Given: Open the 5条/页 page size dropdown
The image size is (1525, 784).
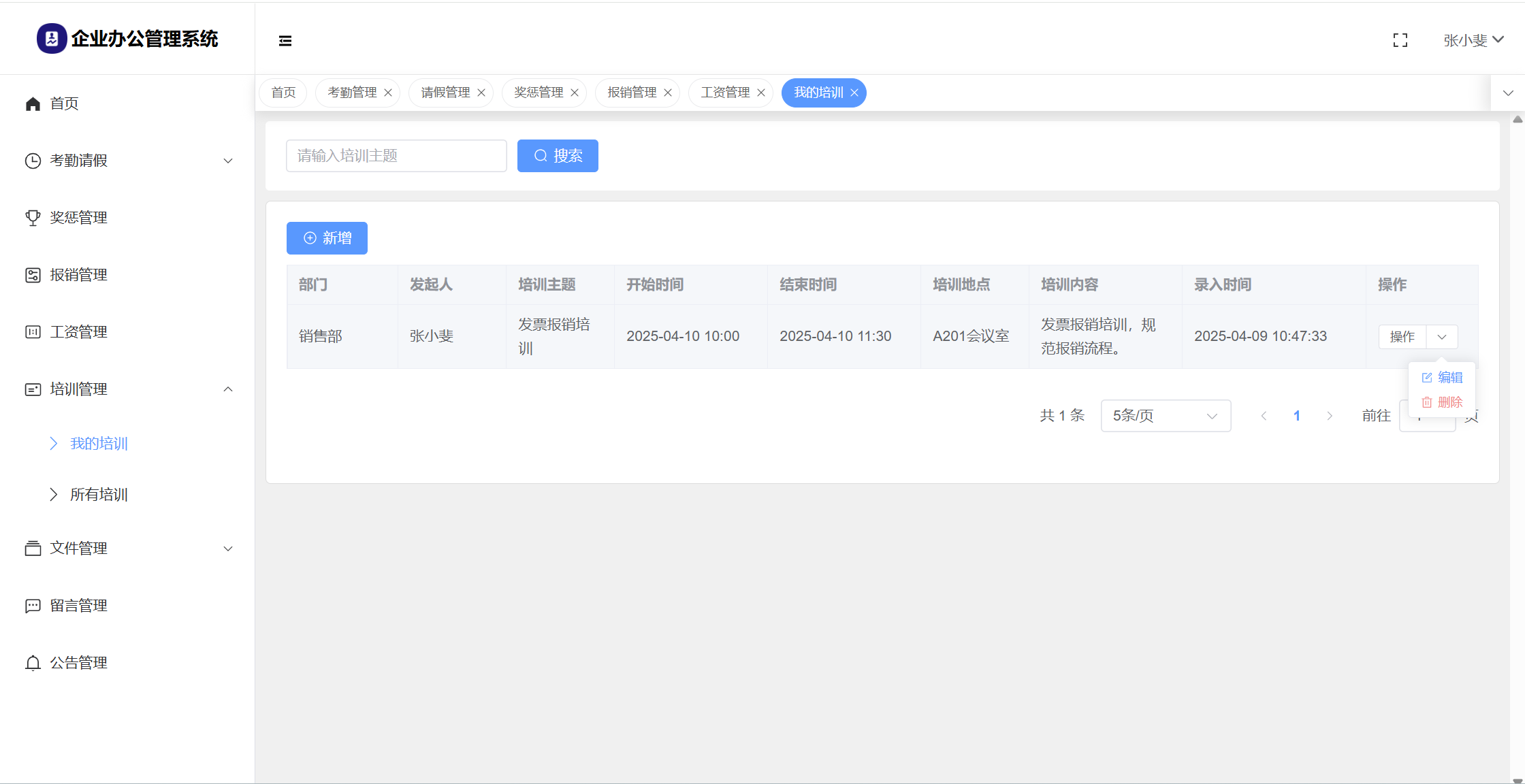Looking at the screenshot, I should tap(1165, 416).
